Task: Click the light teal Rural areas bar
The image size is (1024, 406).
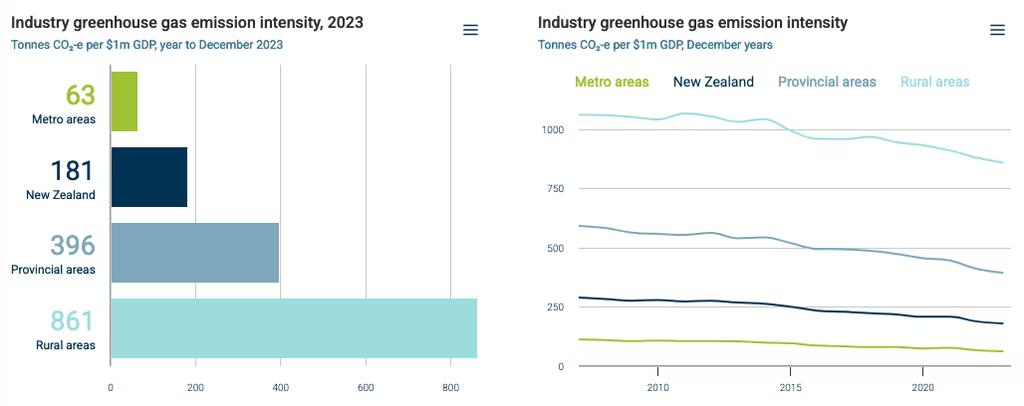Action: (294, 328)
